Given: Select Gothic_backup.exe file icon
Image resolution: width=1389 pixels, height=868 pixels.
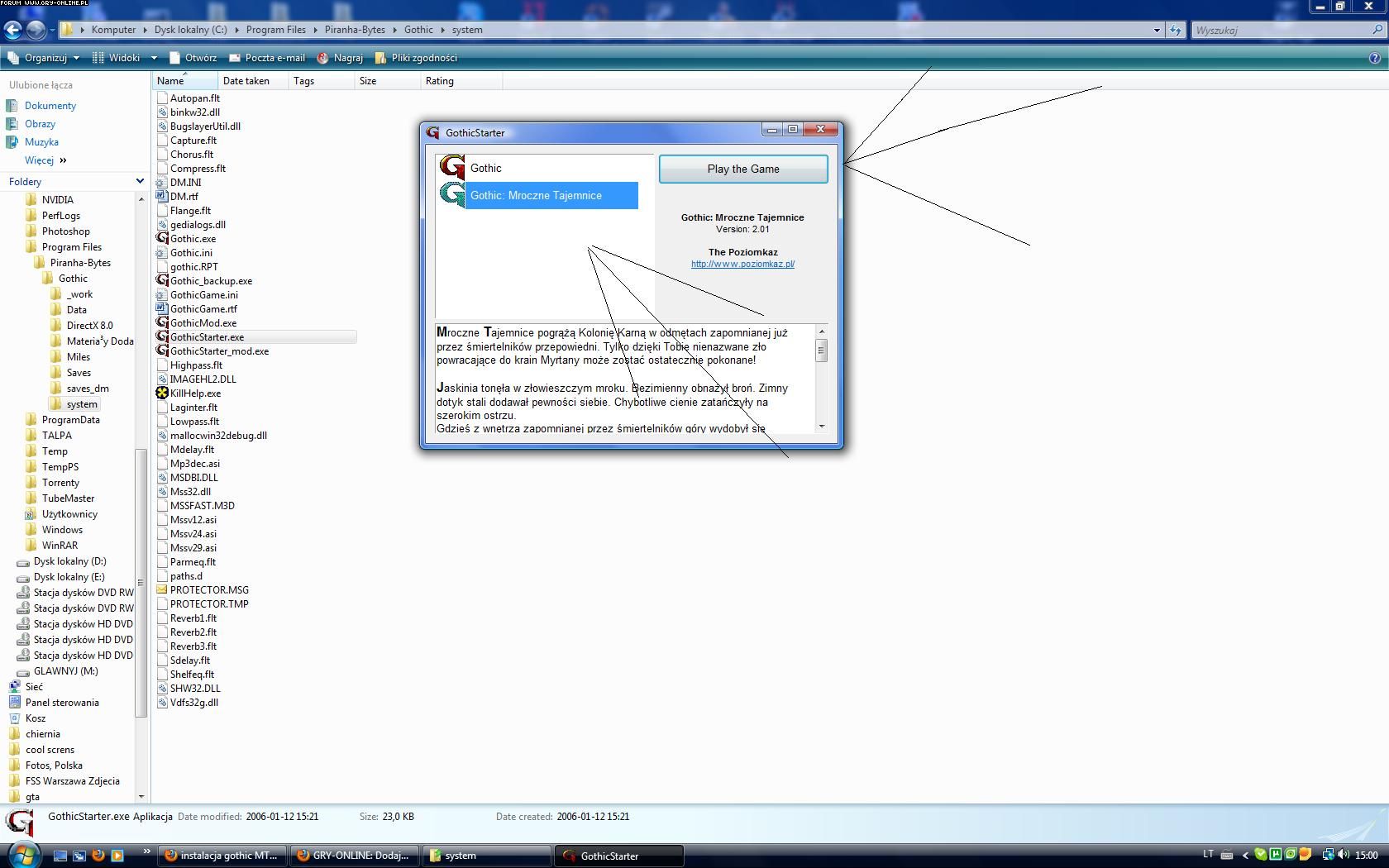Looking at the screenshot, I should (x=162, y=281).
